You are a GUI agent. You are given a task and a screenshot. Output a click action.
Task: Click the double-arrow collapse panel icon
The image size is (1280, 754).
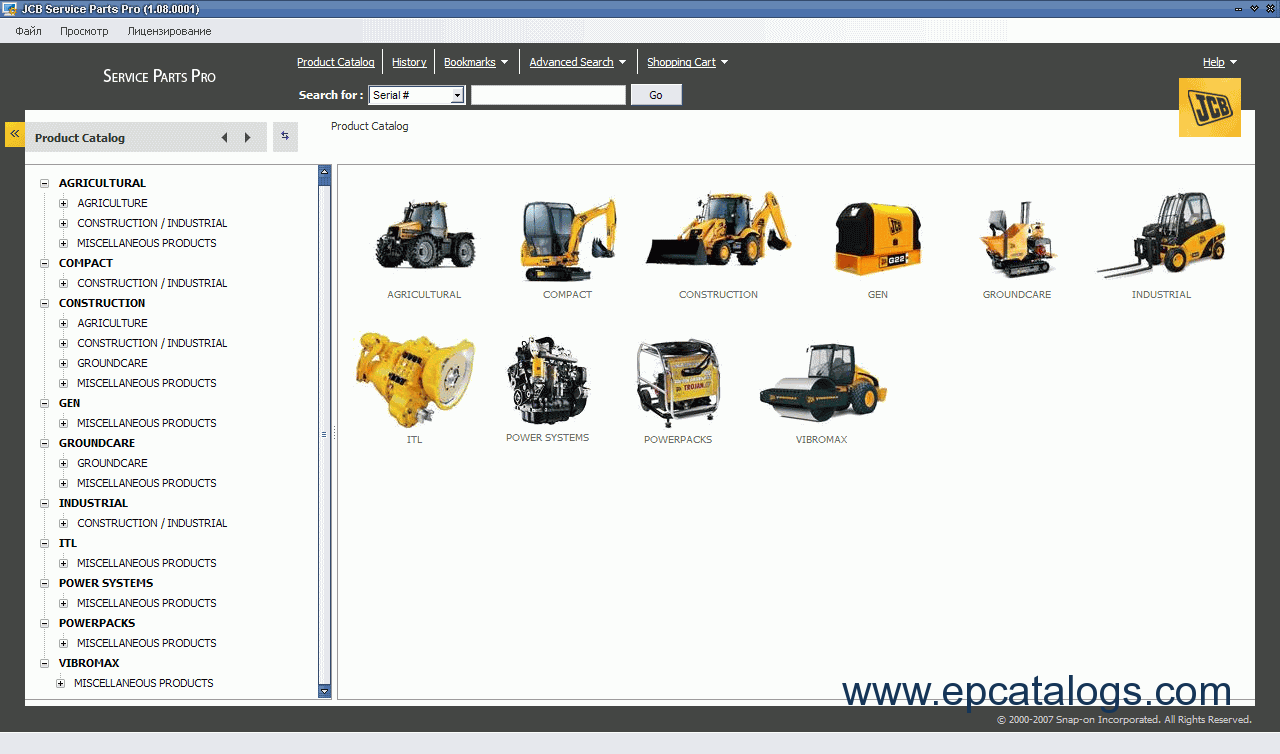coord(15,134)
